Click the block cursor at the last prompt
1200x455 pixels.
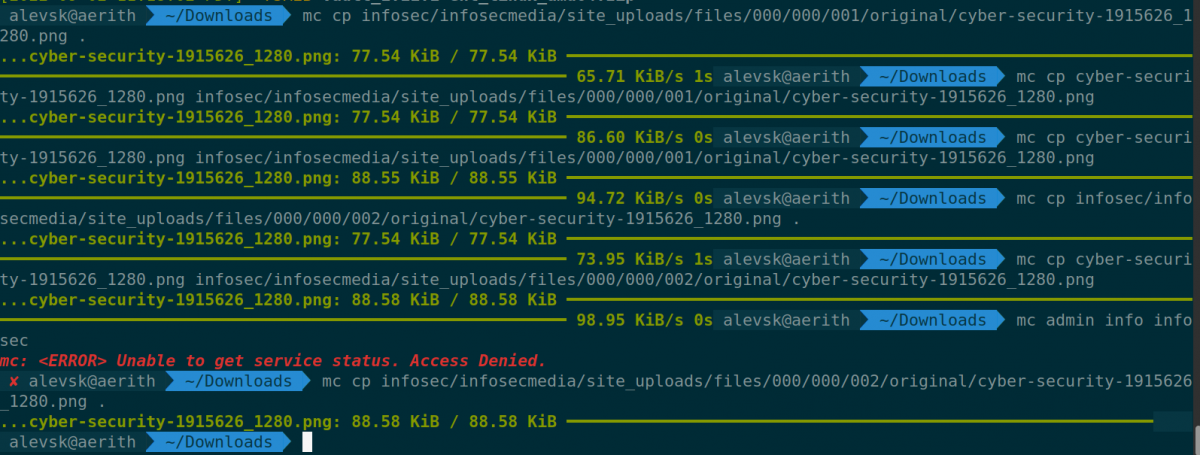[307, 442]
